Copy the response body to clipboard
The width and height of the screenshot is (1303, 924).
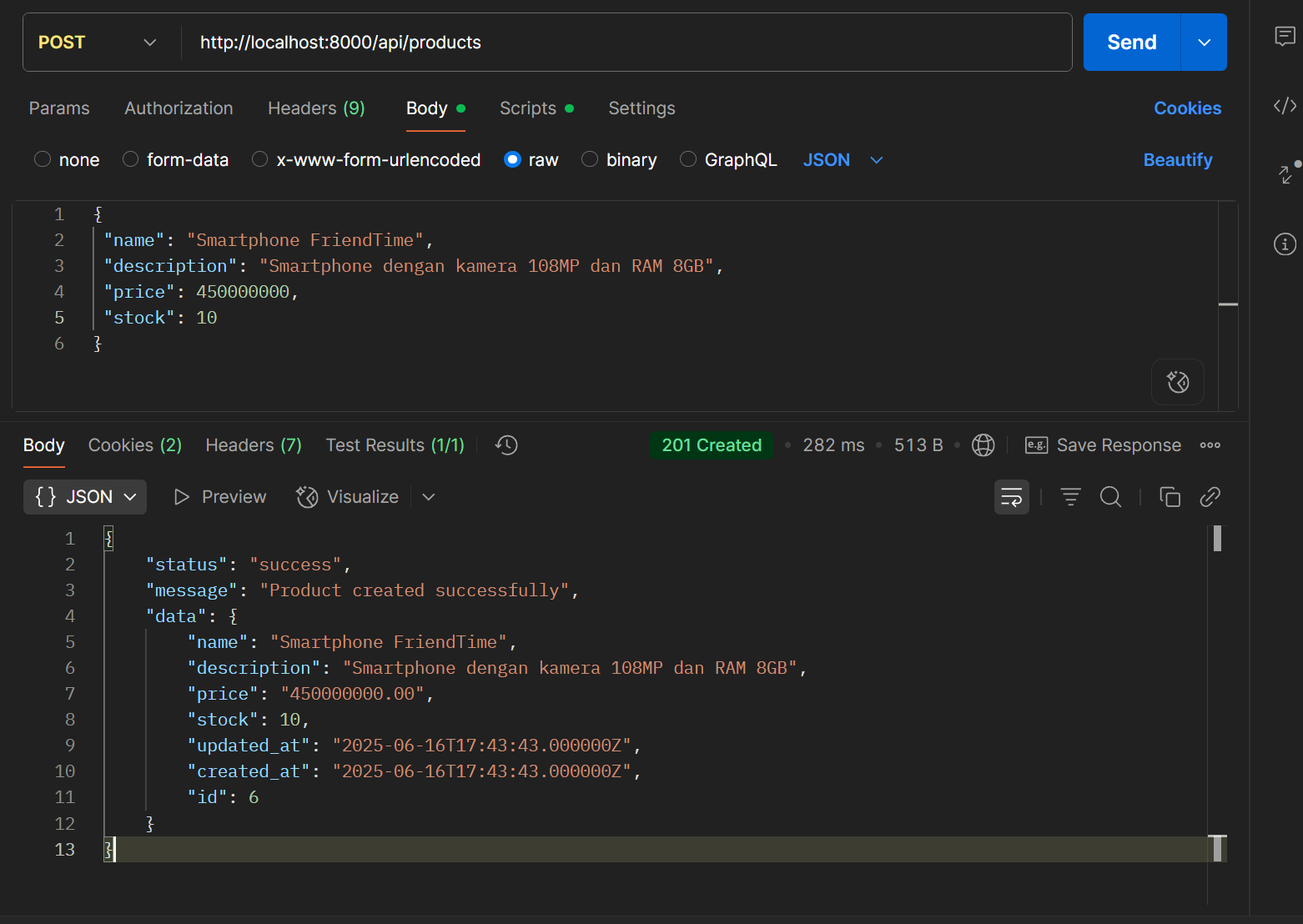pos(1170,498)
